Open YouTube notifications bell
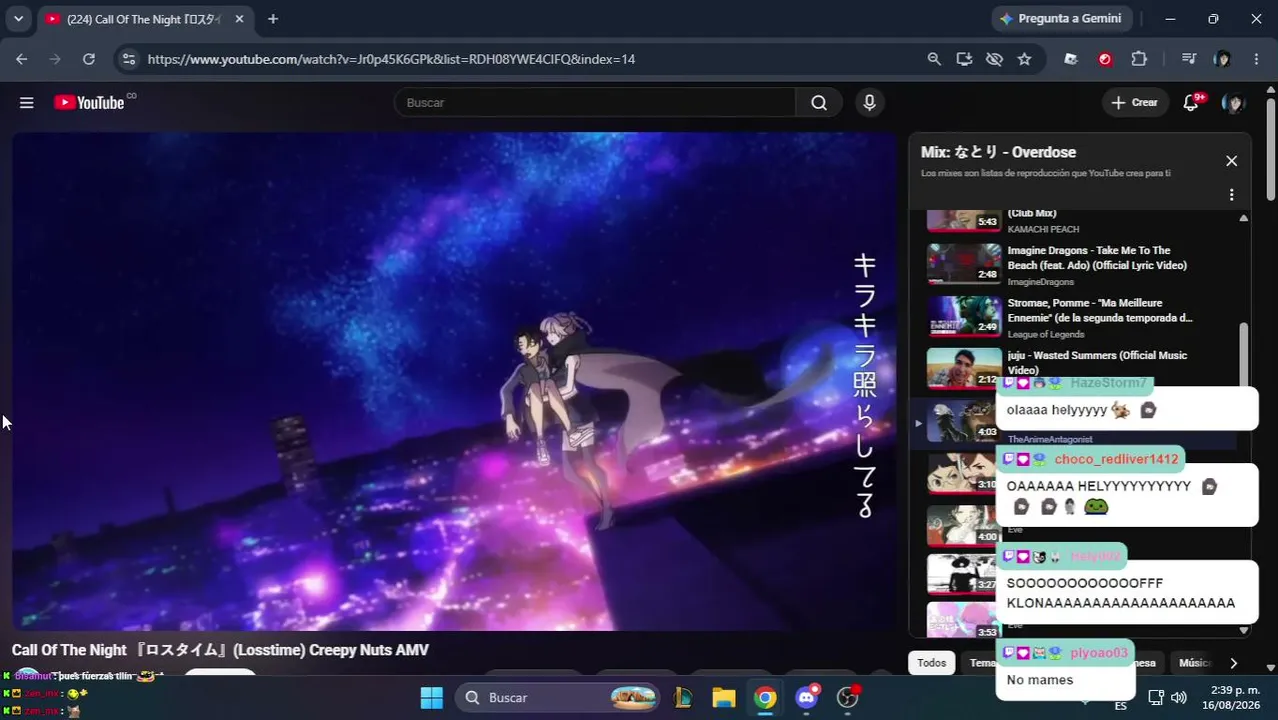This screenshot has height=720, width=1278. [x=1191, y=103]
